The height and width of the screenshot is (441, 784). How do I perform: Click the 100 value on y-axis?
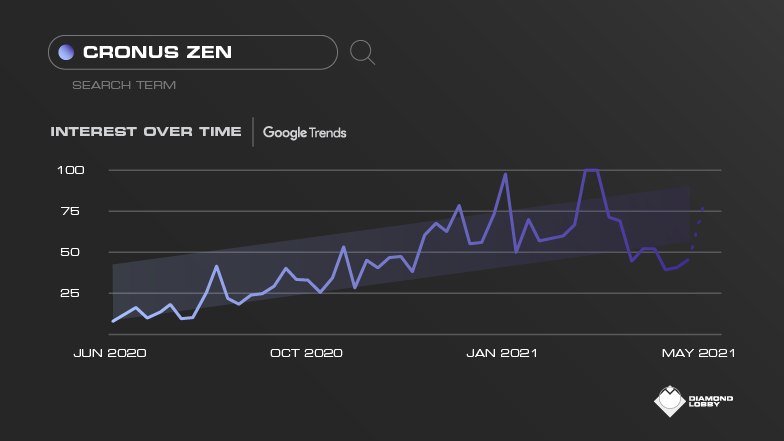70,170
